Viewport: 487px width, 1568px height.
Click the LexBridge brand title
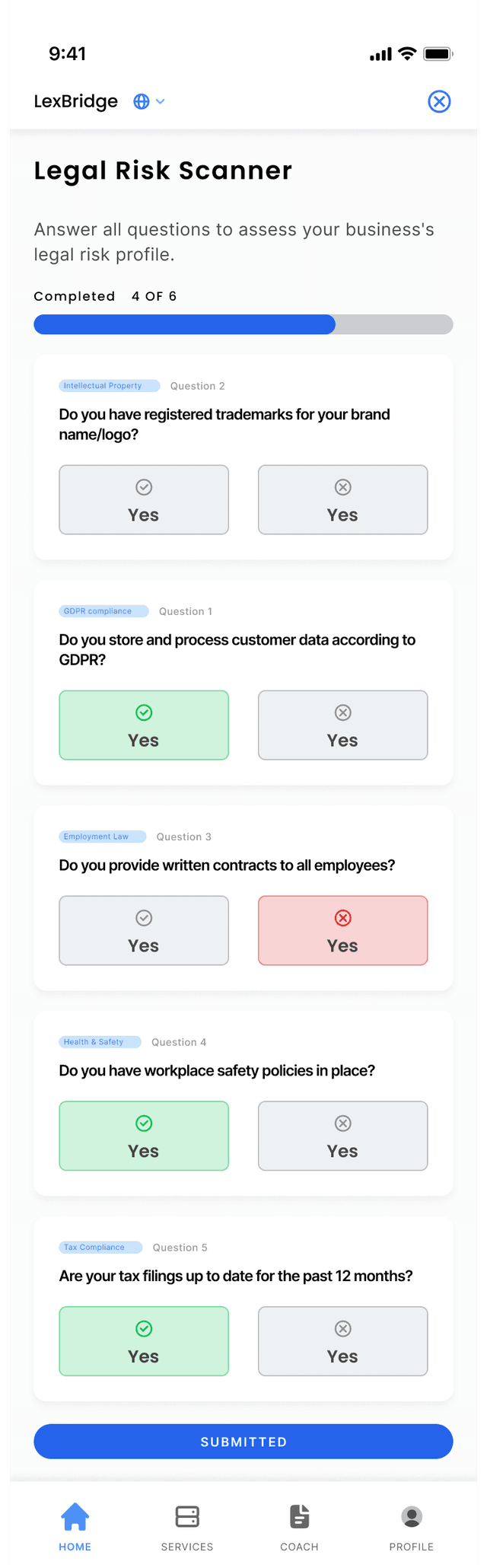(x=75, y=100)
